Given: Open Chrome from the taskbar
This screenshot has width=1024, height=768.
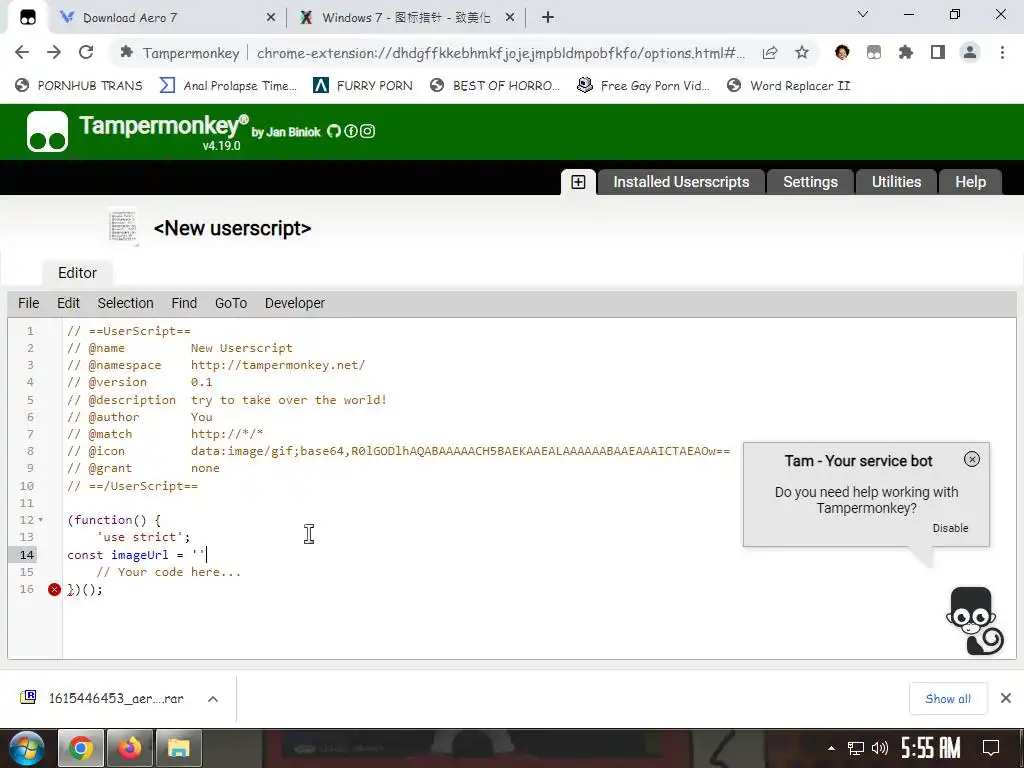Looking at the screenshot, I should (81, 748).
